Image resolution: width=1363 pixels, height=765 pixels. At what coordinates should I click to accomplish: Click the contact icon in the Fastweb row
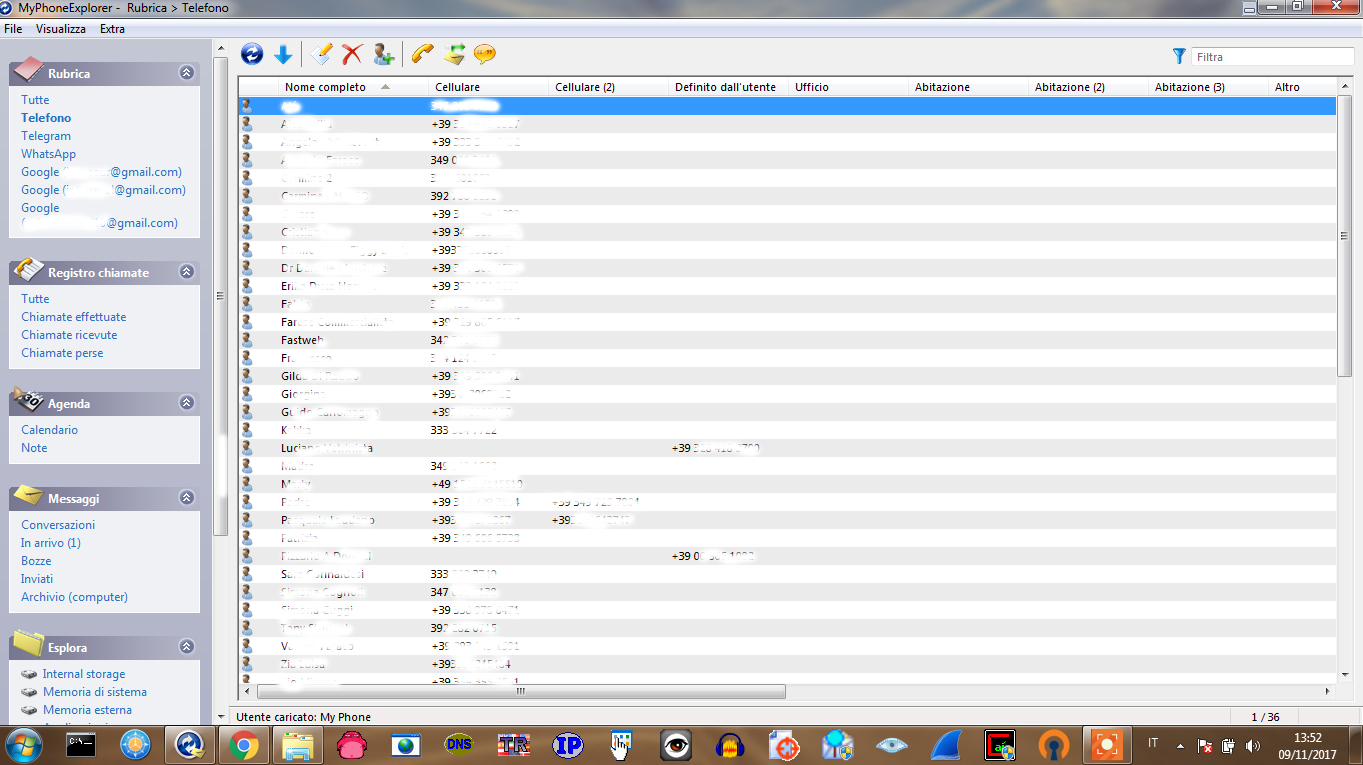point(246,340)
